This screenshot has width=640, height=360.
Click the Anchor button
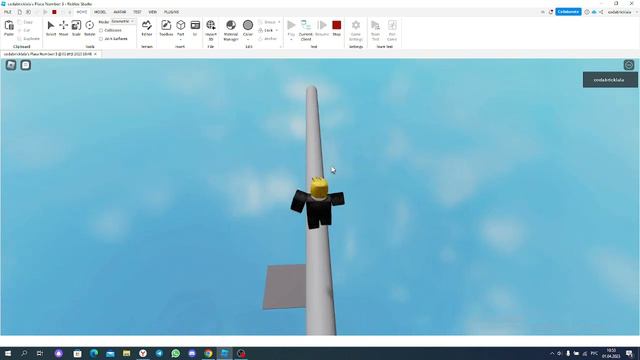(268, 39)
